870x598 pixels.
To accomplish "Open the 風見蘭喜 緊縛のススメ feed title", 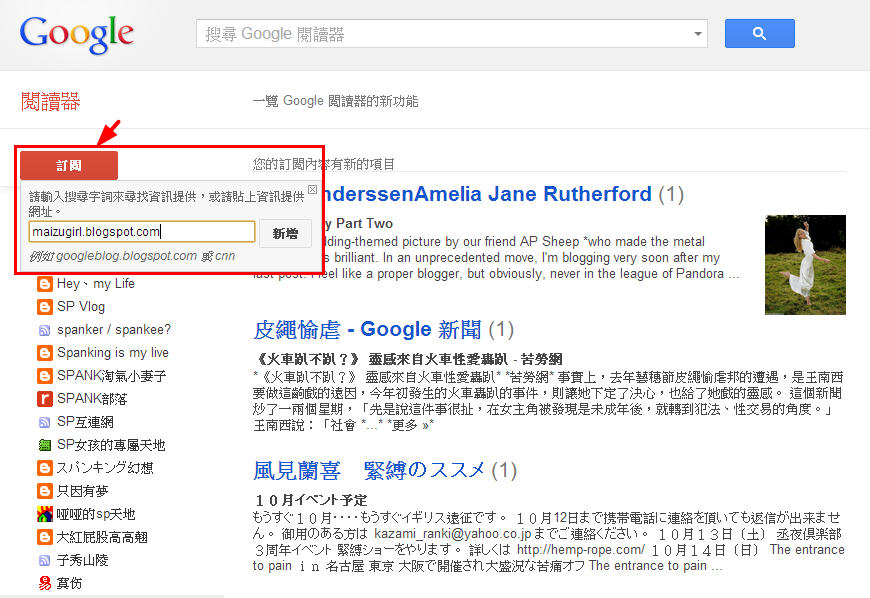I will pos(369,471).
